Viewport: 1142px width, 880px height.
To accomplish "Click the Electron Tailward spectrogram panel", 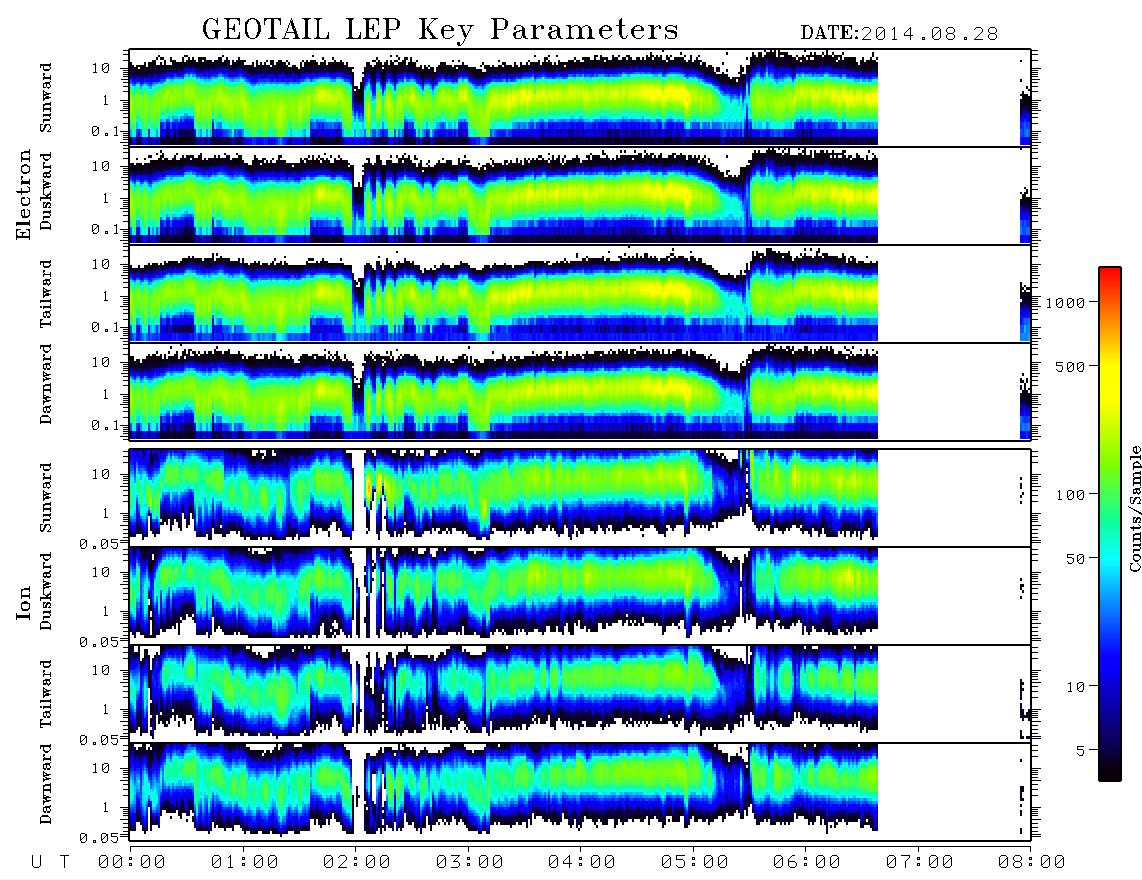I will [x=580, y=294].
